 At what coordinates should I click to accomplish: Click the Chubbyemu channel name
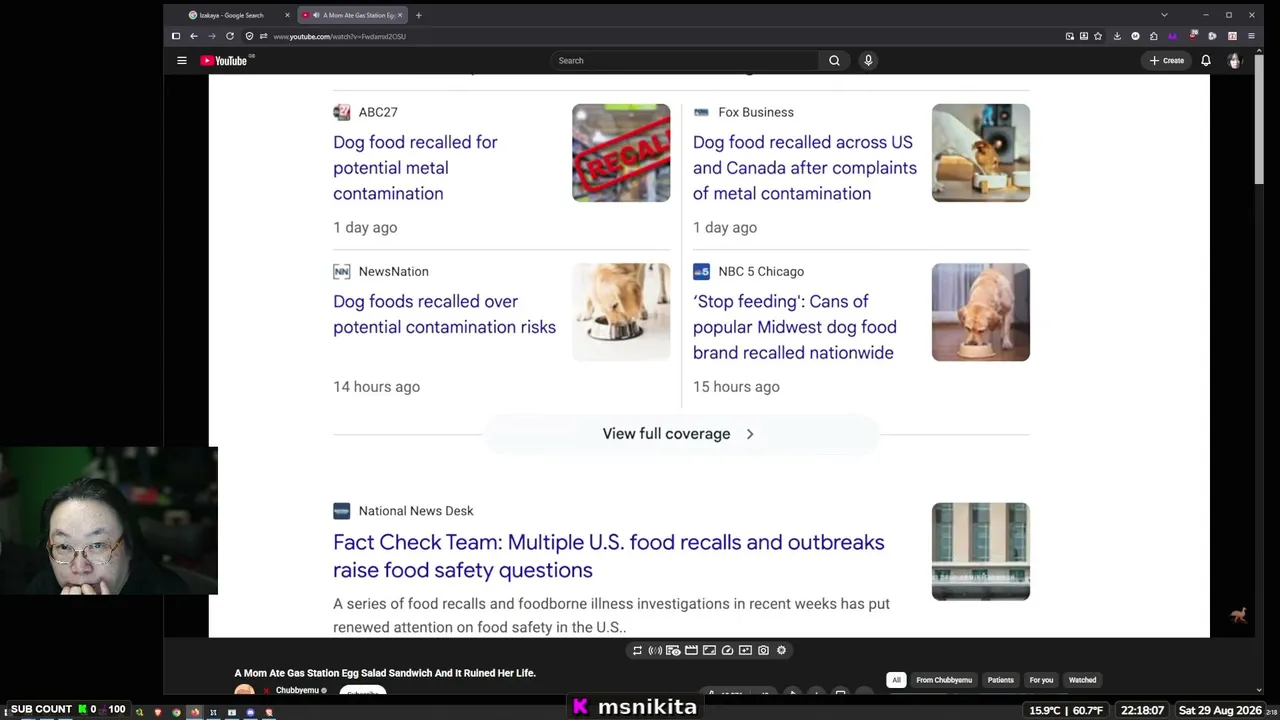pyautogui.click(x=297, y=690)
